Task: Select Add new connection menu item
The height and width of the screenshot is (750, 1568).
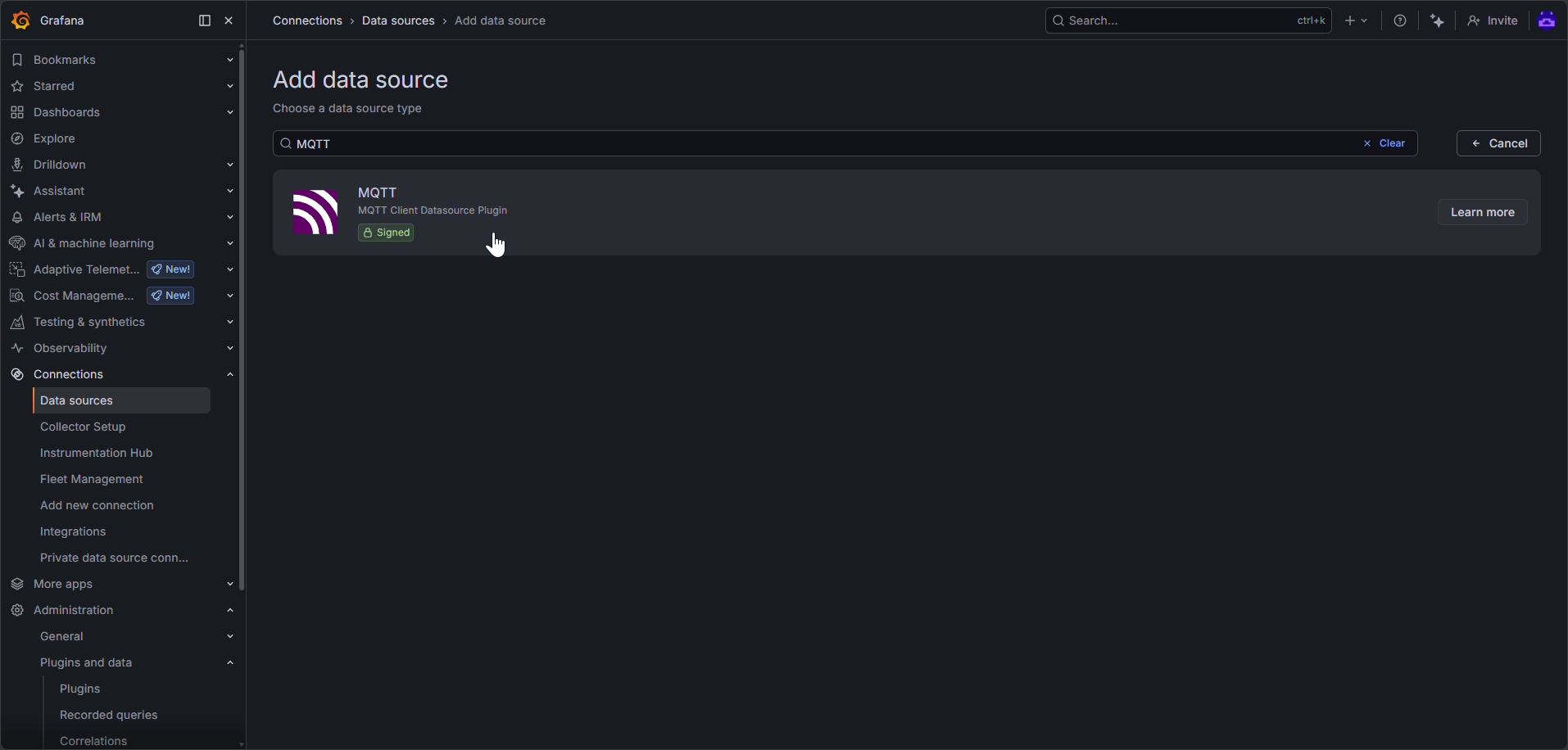Action: (x=97, y=505)
